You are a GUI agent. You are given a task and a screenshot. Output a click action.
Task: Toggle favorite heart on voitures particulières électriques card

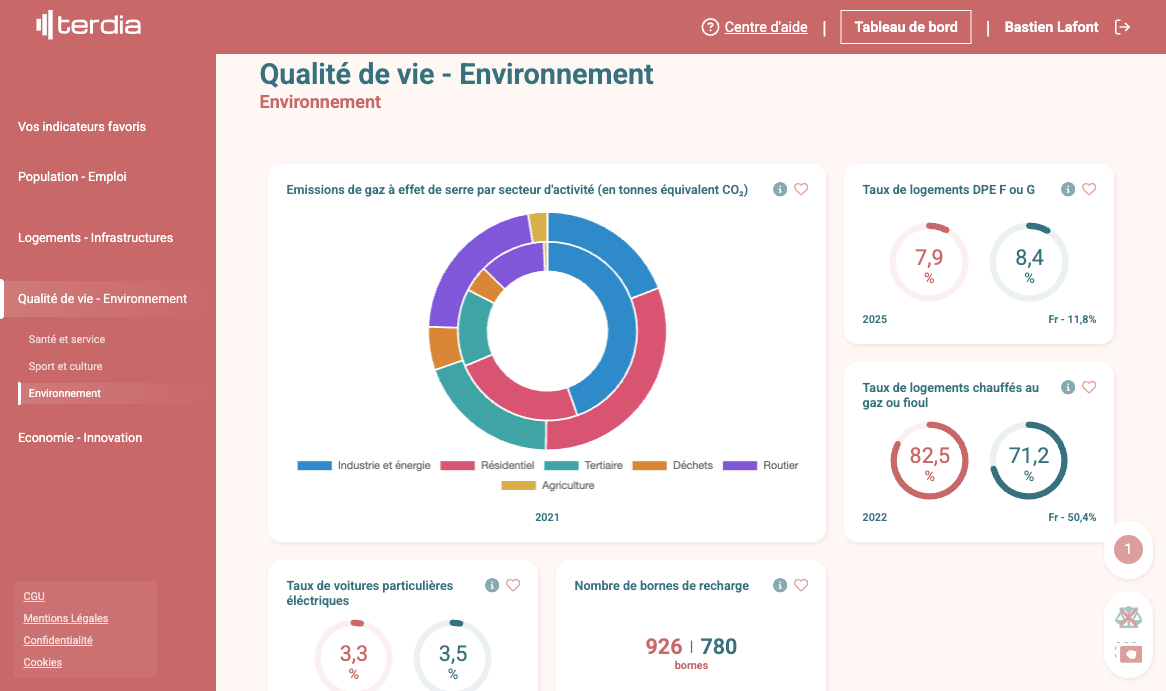point(513,585)
